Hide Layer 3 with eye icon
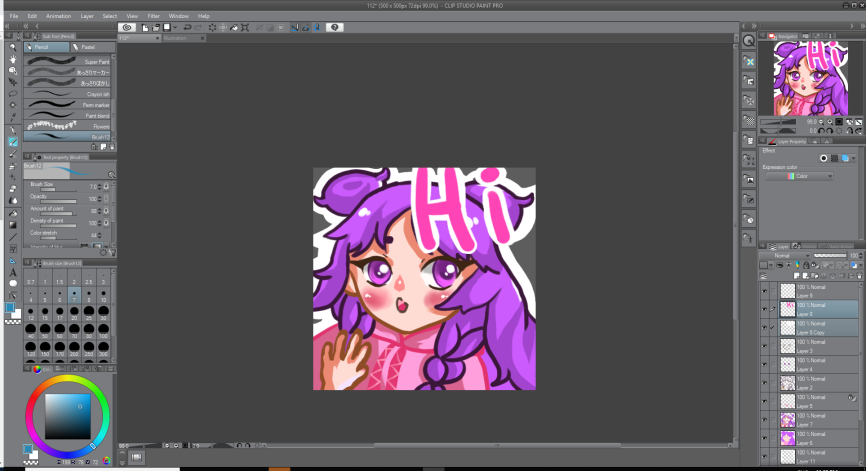Screen dimensions: 866x471 (764, 346)
